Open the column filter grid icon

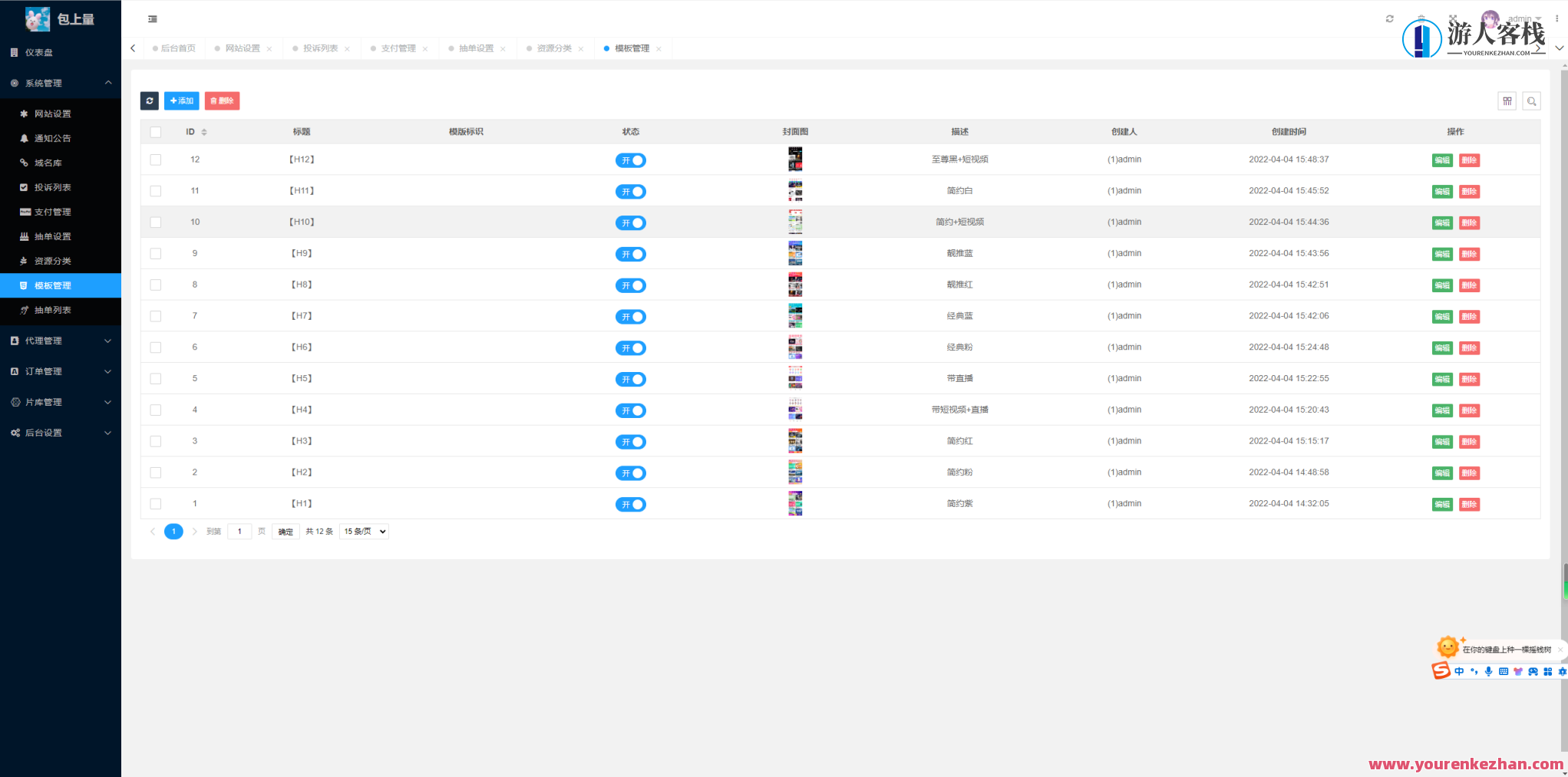pyautogui.click(x=1507, y=101)
